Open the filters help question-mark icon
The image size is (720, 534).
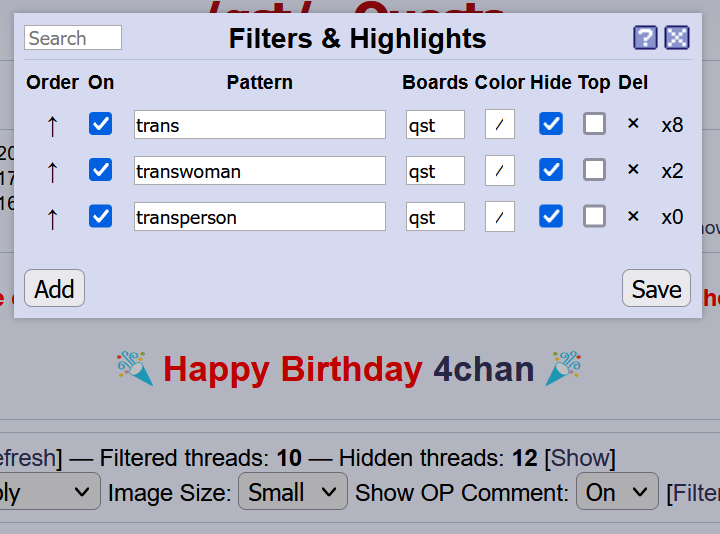coord(645,38)
